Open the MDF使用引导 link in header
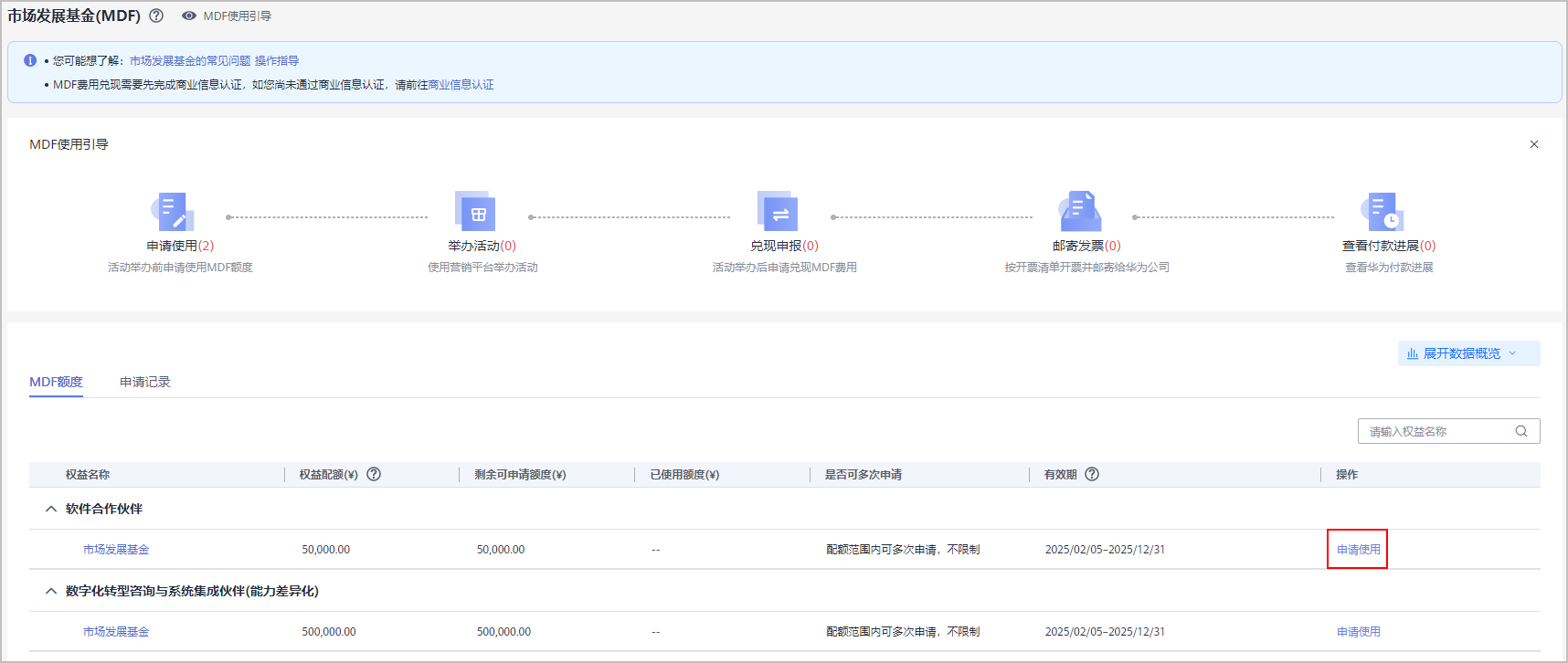1568x663 pixels. point(238,16)
